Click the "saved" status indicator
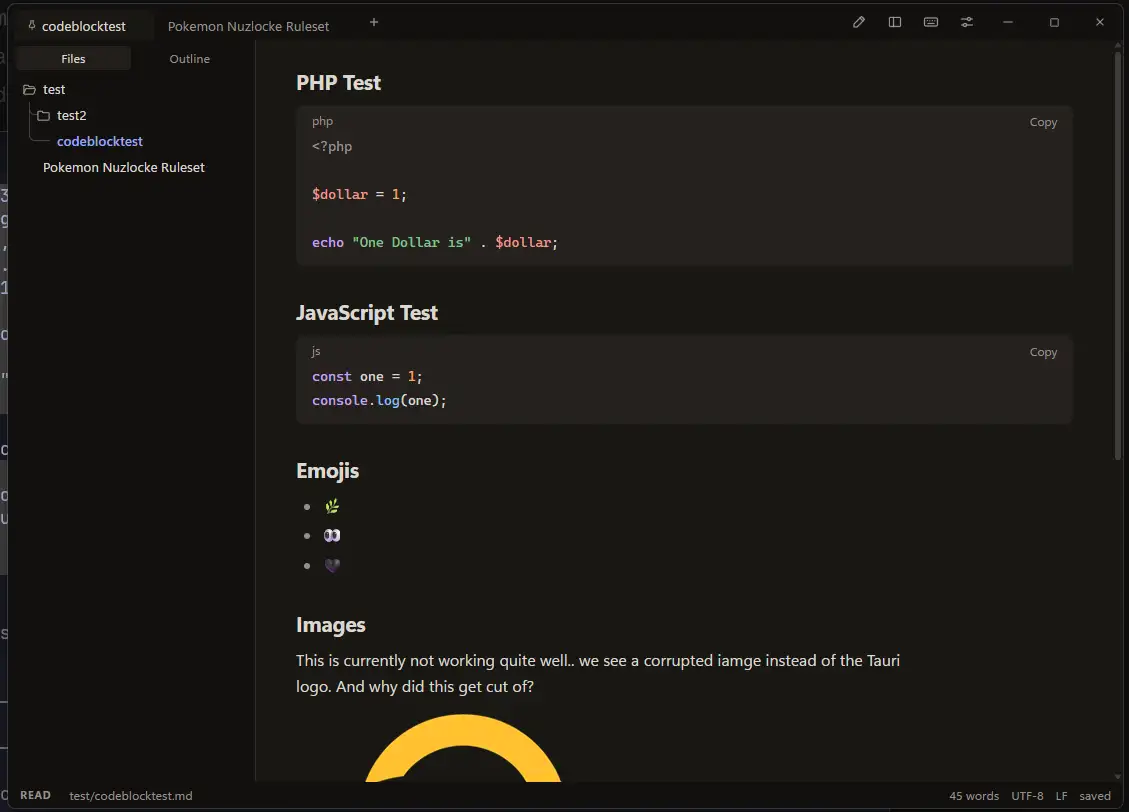The height and width of the screenshot is (812, 1129). 1095,795
